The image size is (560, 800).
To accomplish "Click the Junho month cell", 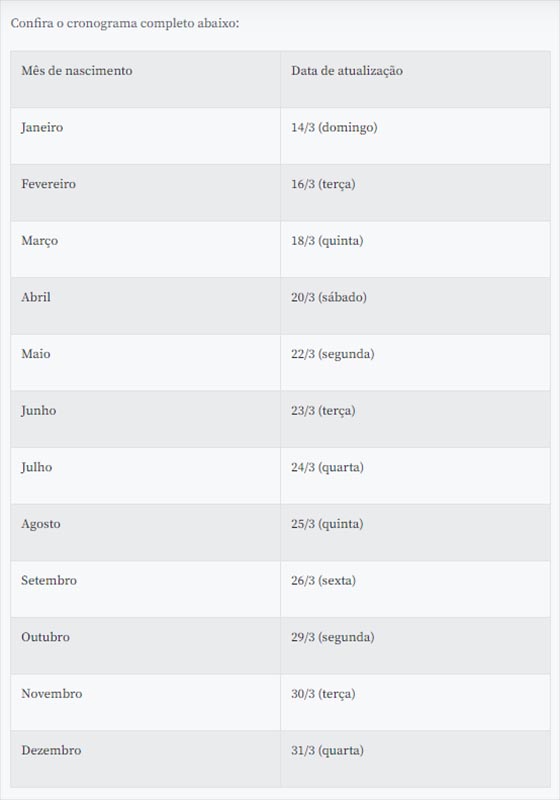I will (x=145, y=419).
